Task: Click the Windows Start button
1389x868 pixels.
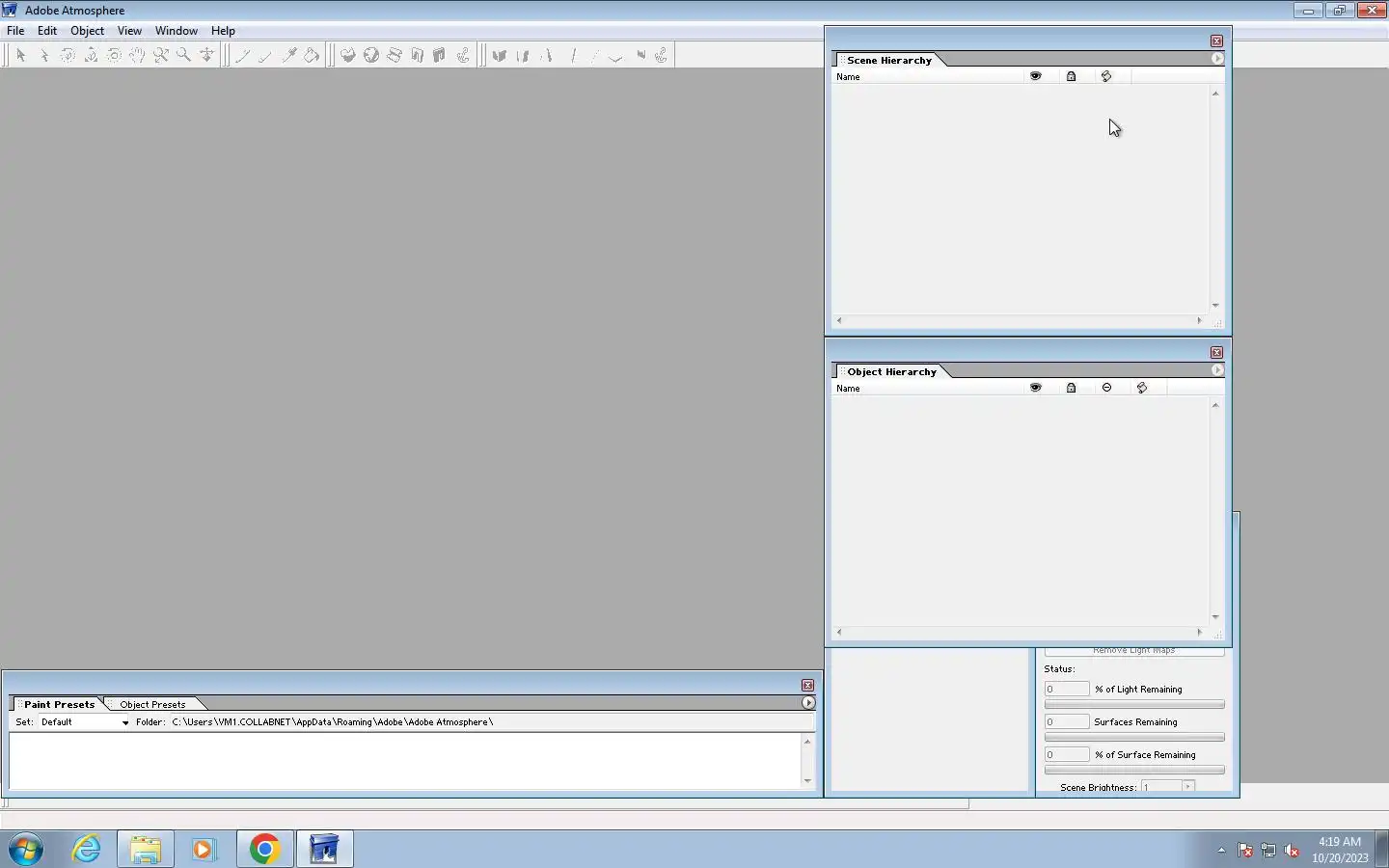Action: (26, 850)
